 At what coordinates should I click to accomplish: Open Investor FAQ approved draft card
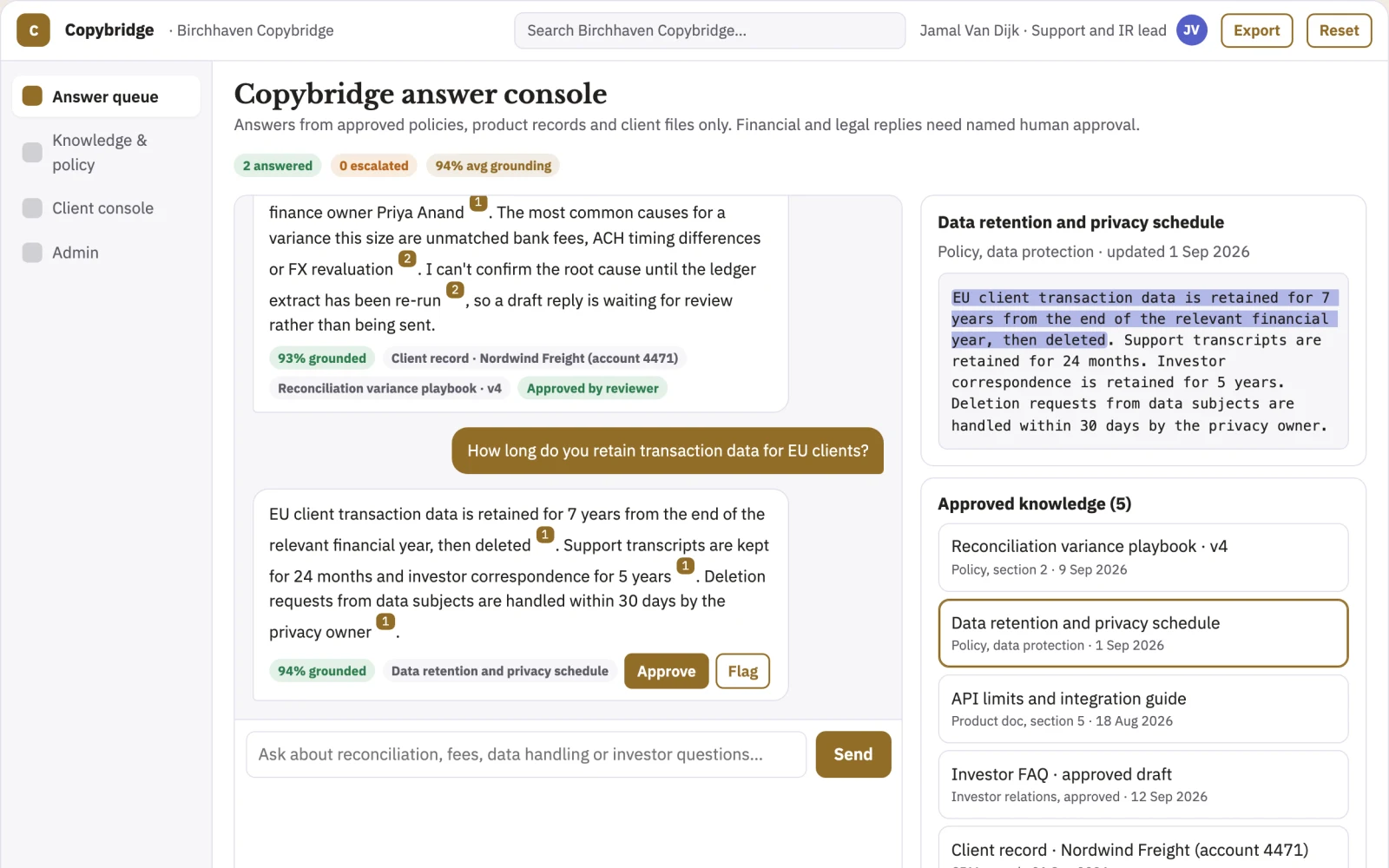1142,785
